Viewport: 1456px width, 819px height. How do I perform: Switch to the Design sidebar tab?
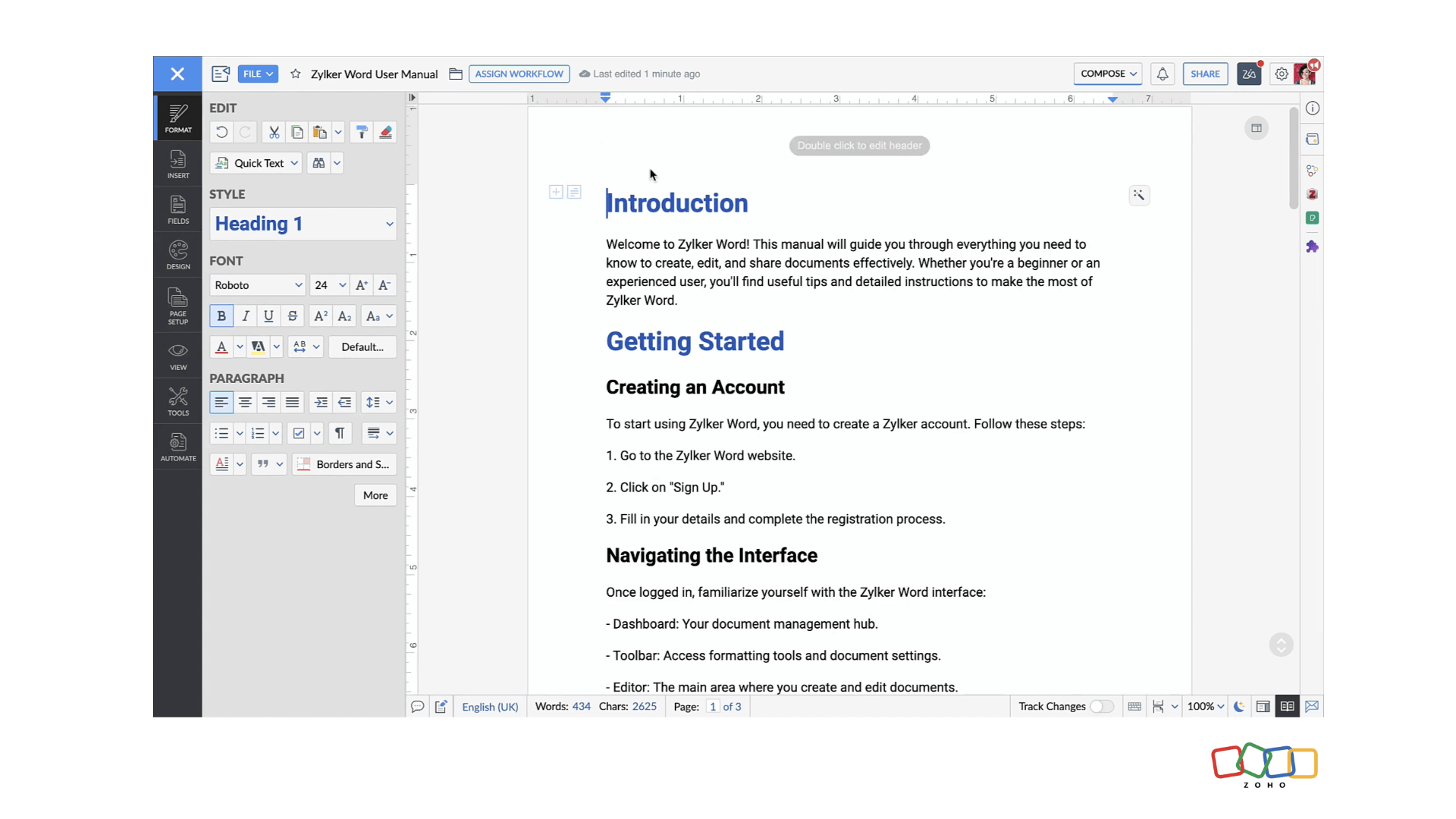pos(178,255)
